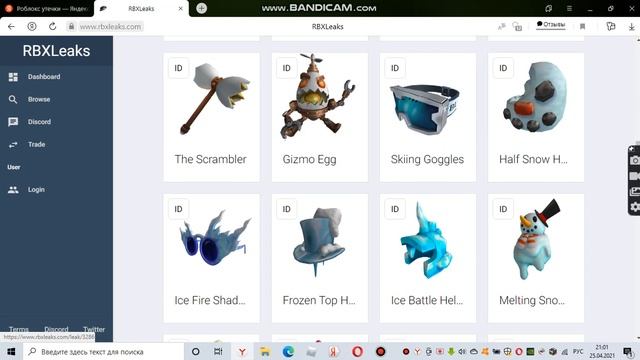Go back with the browser back arrow

pyautogui.click(x=11, y=27)
